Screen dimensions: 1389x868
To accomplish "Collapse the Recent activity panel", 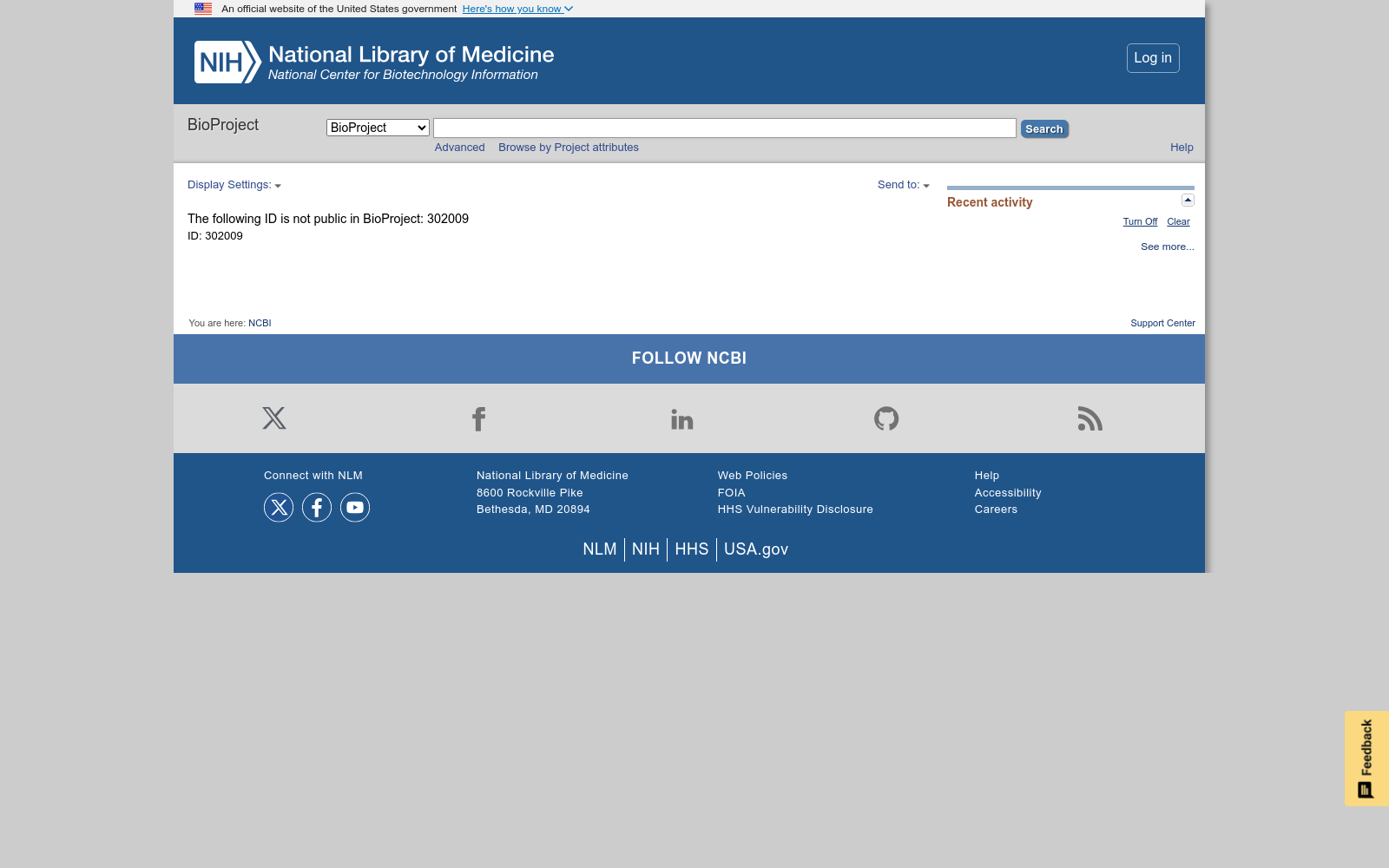I will click(x=1188, y=201).
